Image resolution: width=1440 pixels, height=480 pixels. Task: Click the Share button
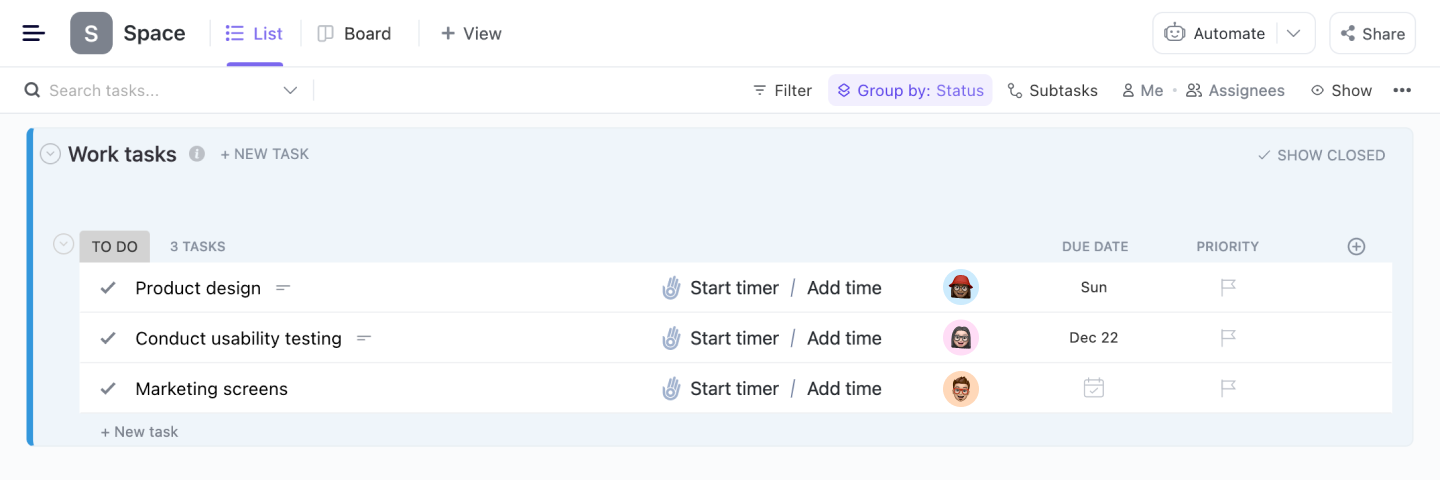click(1372, 33)
